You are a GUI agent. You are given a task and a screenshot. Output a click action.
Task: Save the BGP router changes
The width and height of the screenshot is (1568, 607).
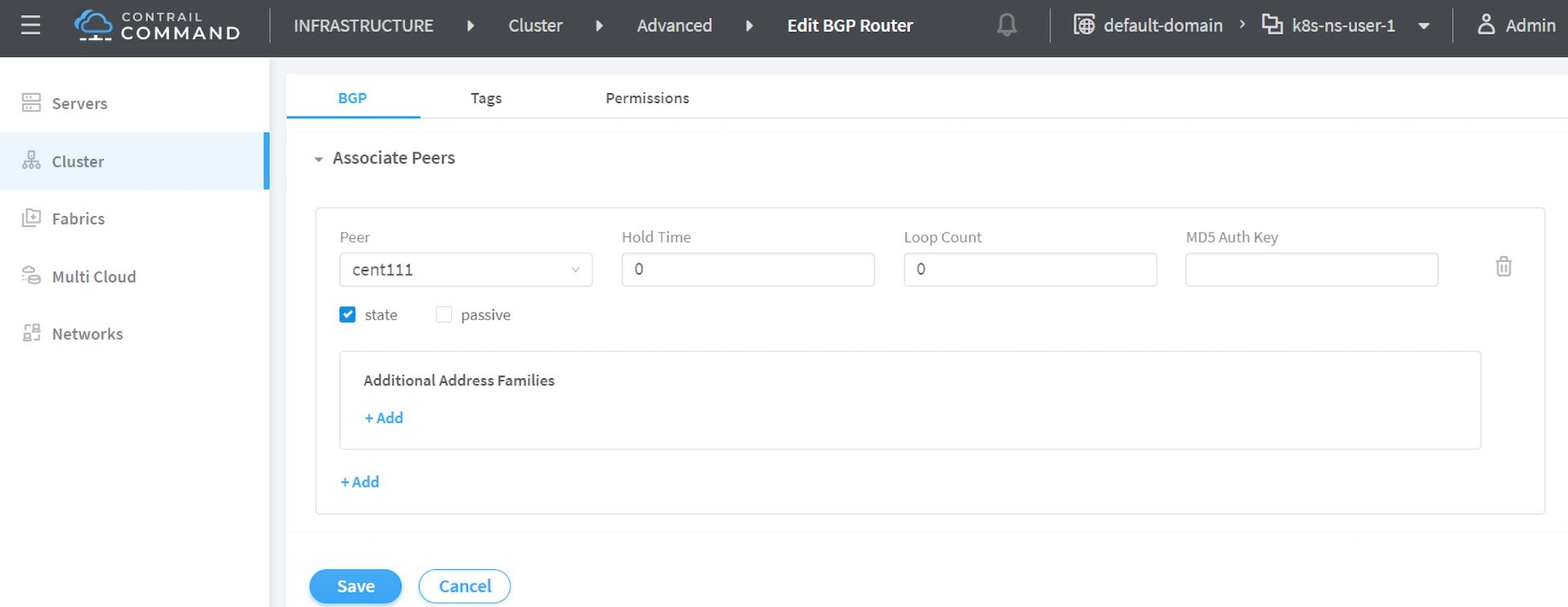point(355,586)
